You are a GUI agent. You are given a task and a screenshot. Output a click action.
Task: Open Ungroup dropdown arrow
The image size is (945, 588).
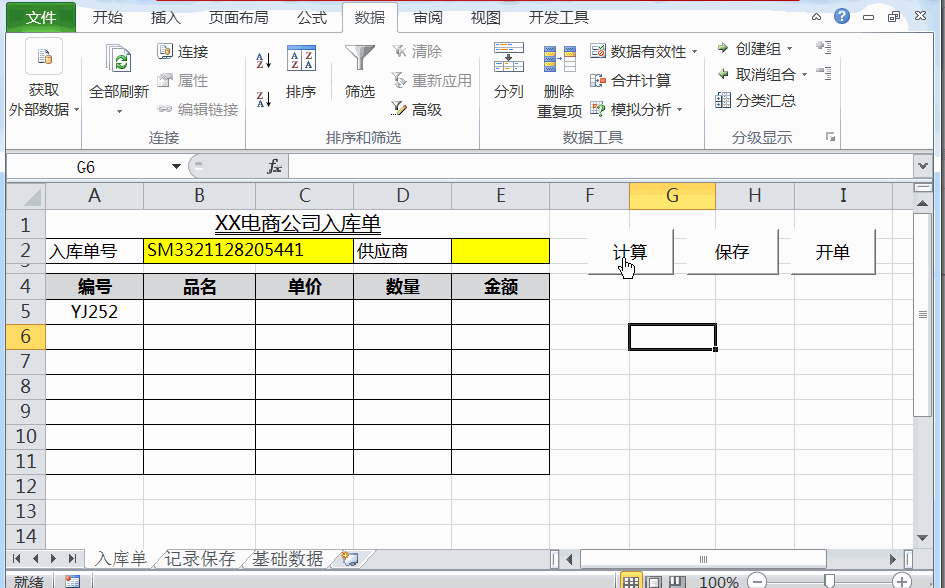click(x=805, y=75)
